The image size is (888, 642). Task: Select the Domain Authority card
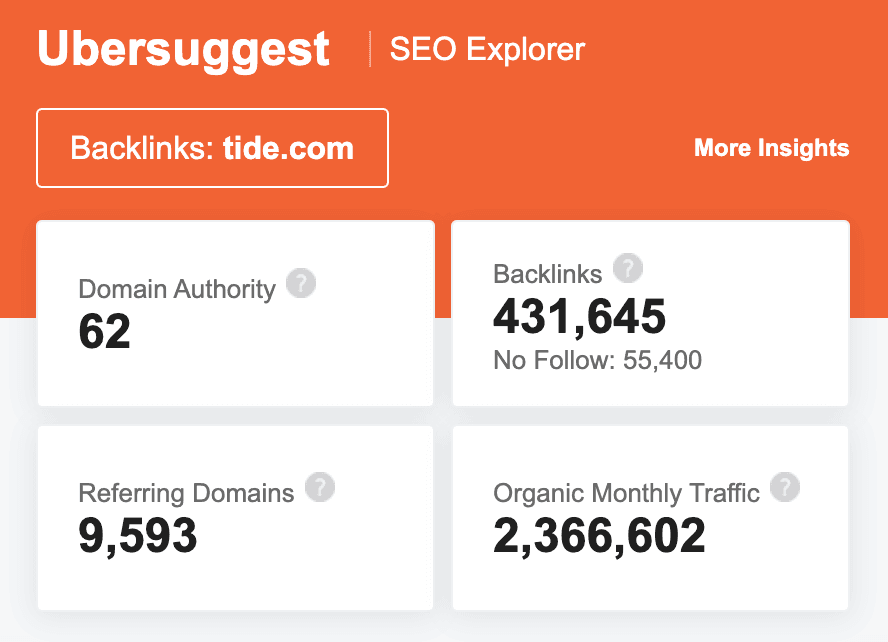[235, 313]
